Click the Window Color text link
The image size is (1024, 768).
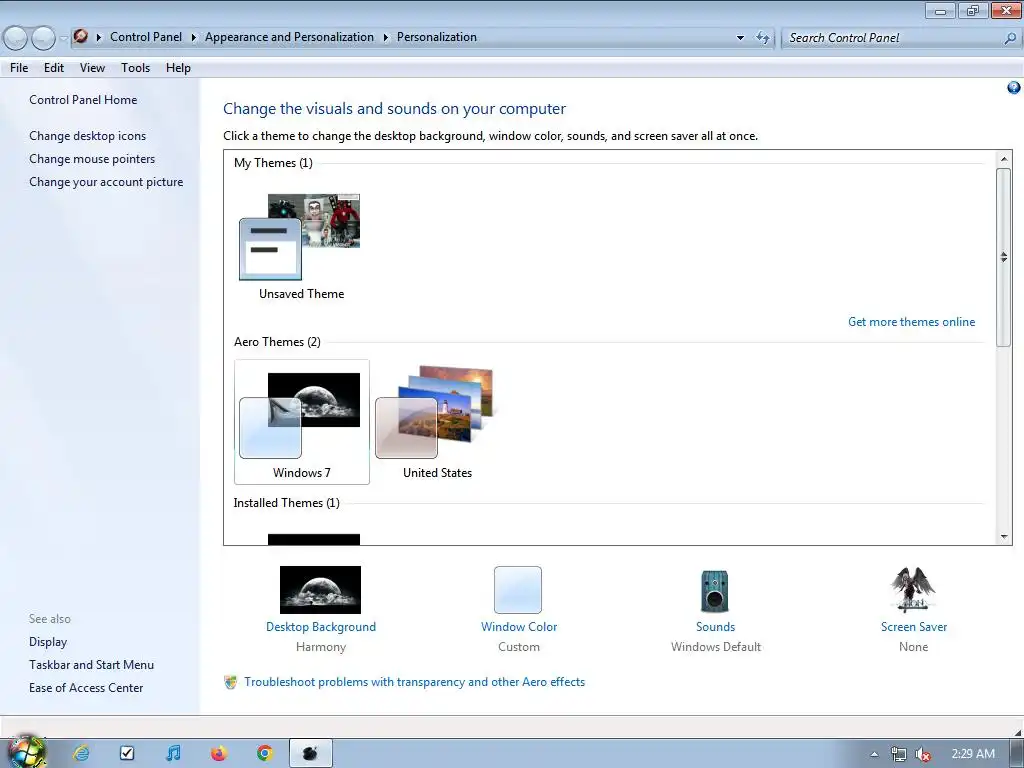[x=519, y=627]
